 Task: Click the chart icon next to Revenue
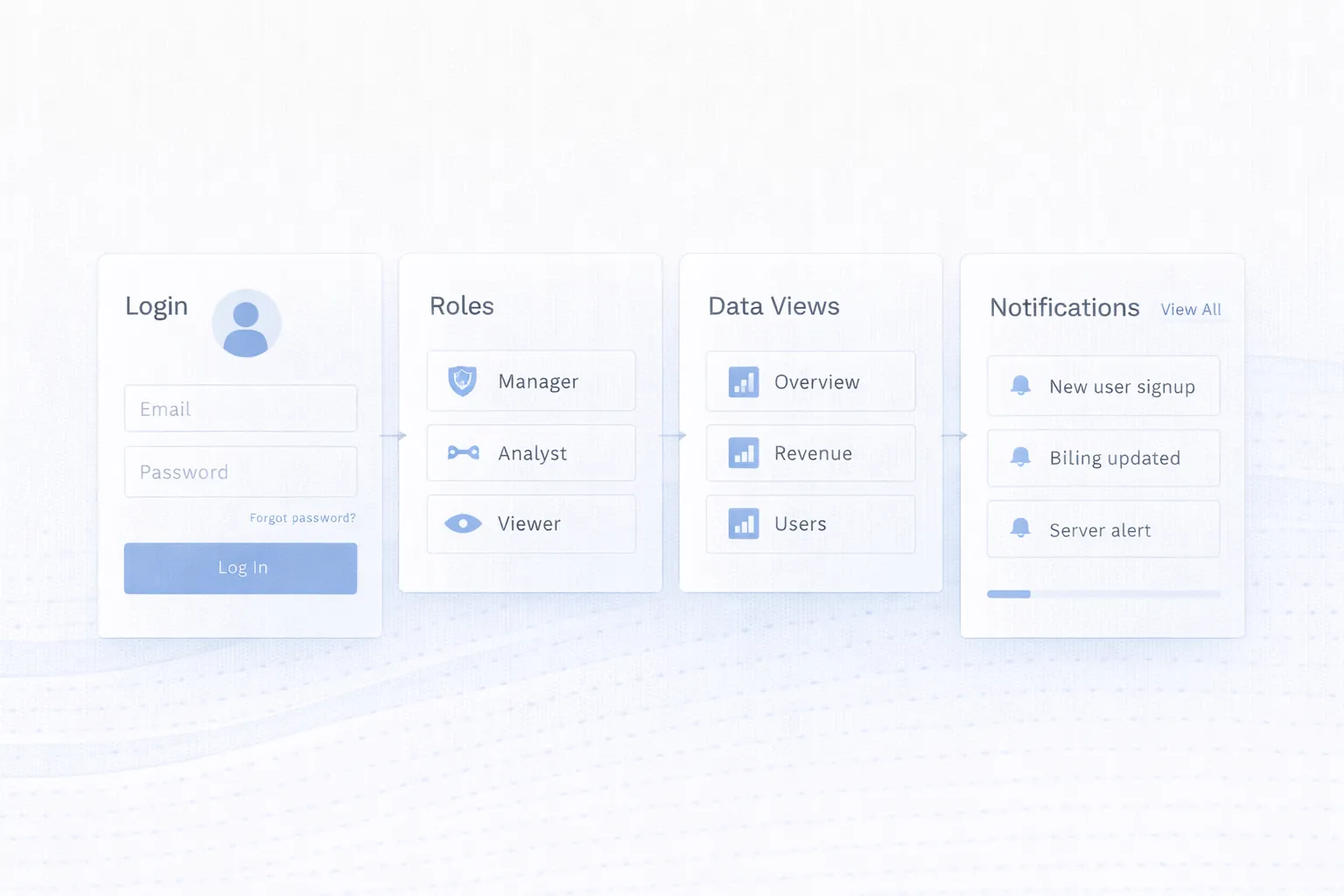pyautogui.click(x=743, y=453)
